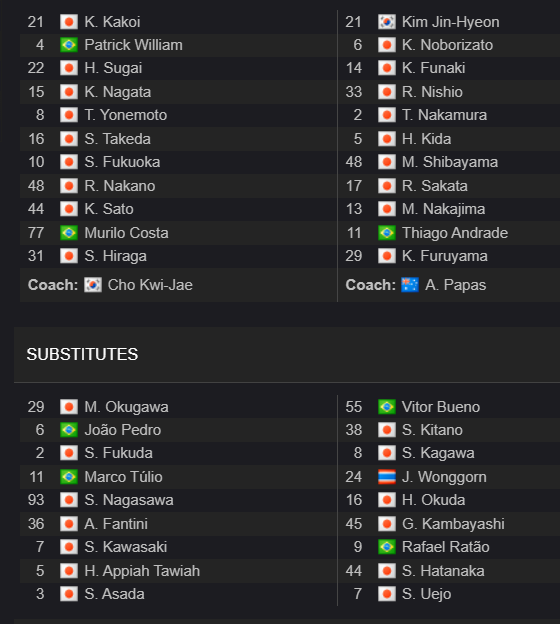The height and width of the screenshot is (624, 560).
Task: Click the Thailand flag beside J. Wonggorn
Action: pos(386,477)
